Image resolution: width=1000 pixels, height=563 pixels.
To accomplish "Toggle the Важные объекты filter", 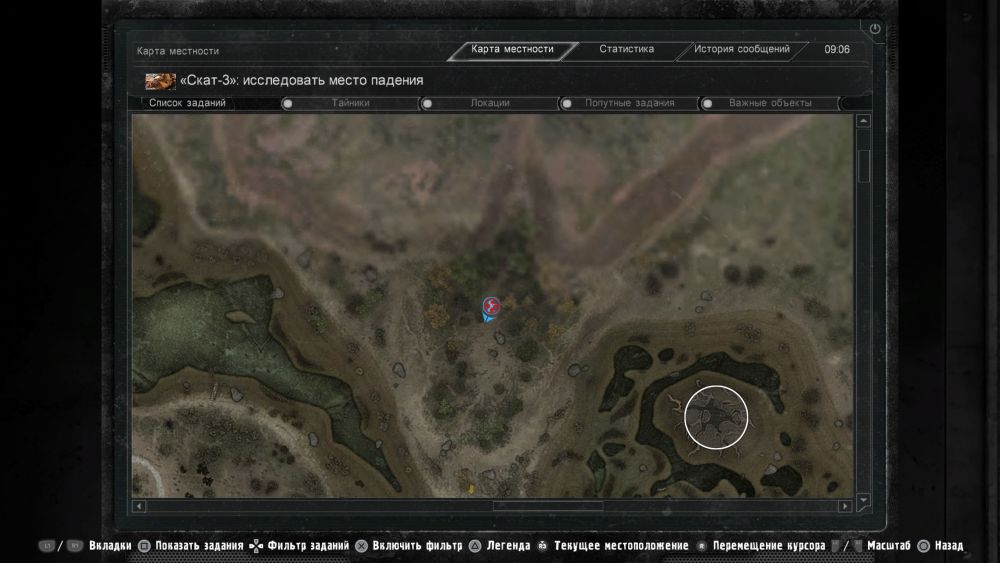I will 769,103.
